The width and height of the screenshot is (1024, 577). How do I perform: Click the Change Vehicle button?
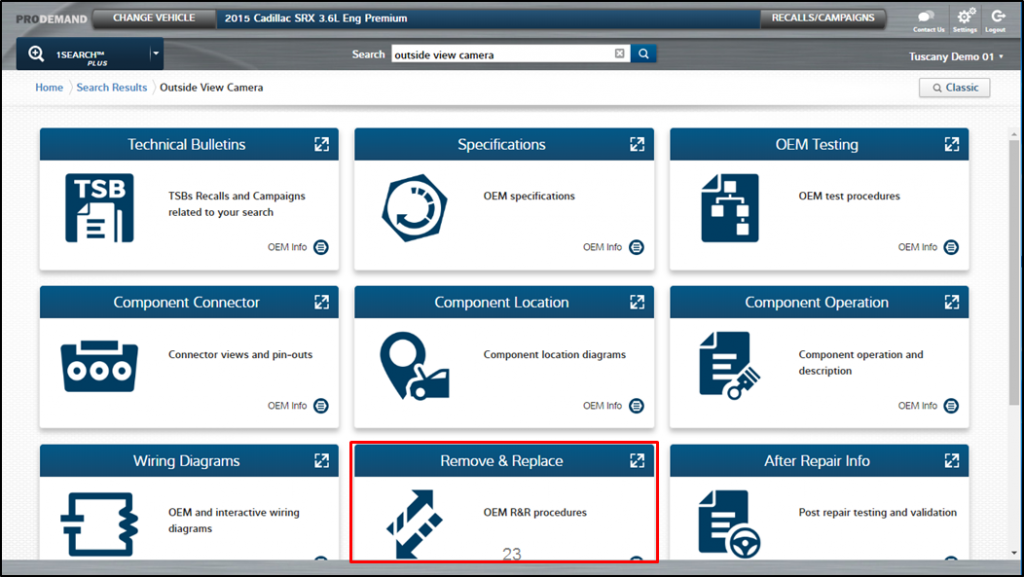pyautogui.click(x=153, y=18)
